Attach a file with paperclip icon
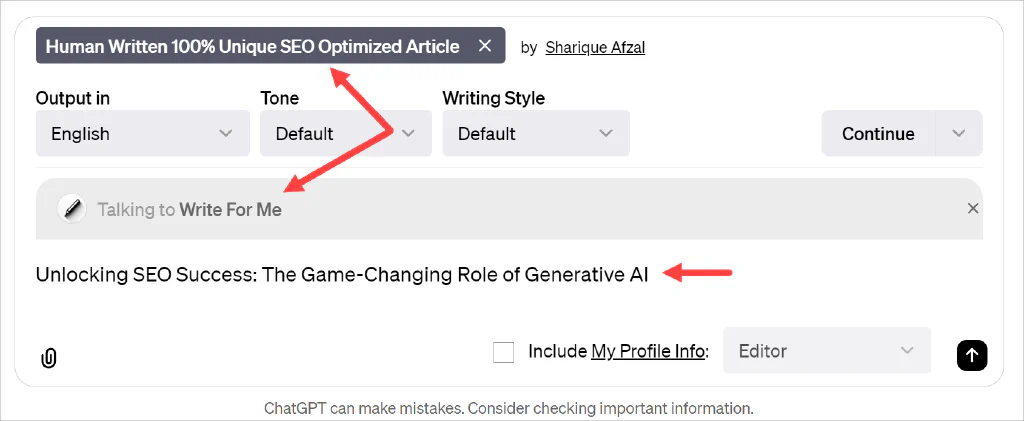The width and height of the screenshot is (1024, 421). tap(49, 358)
